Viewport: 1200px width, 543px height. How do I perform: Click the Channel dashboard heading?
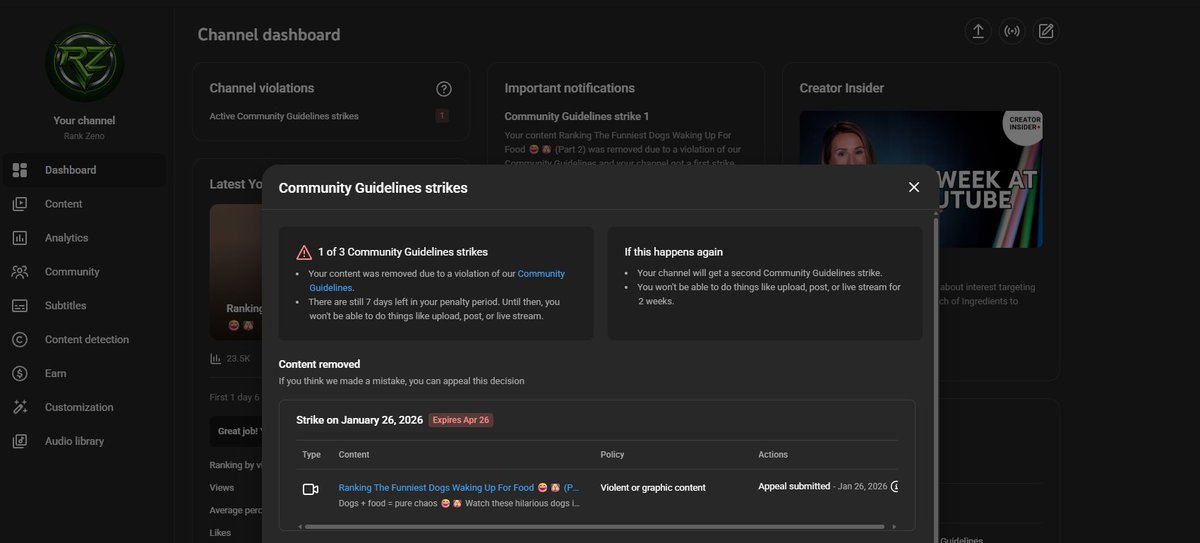click(x=269, y=34)
